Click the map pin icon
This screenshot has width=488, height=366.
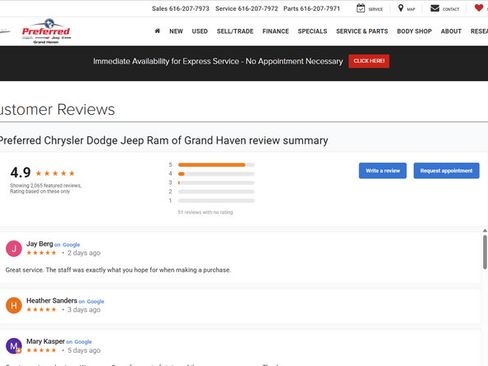(401, 8)
